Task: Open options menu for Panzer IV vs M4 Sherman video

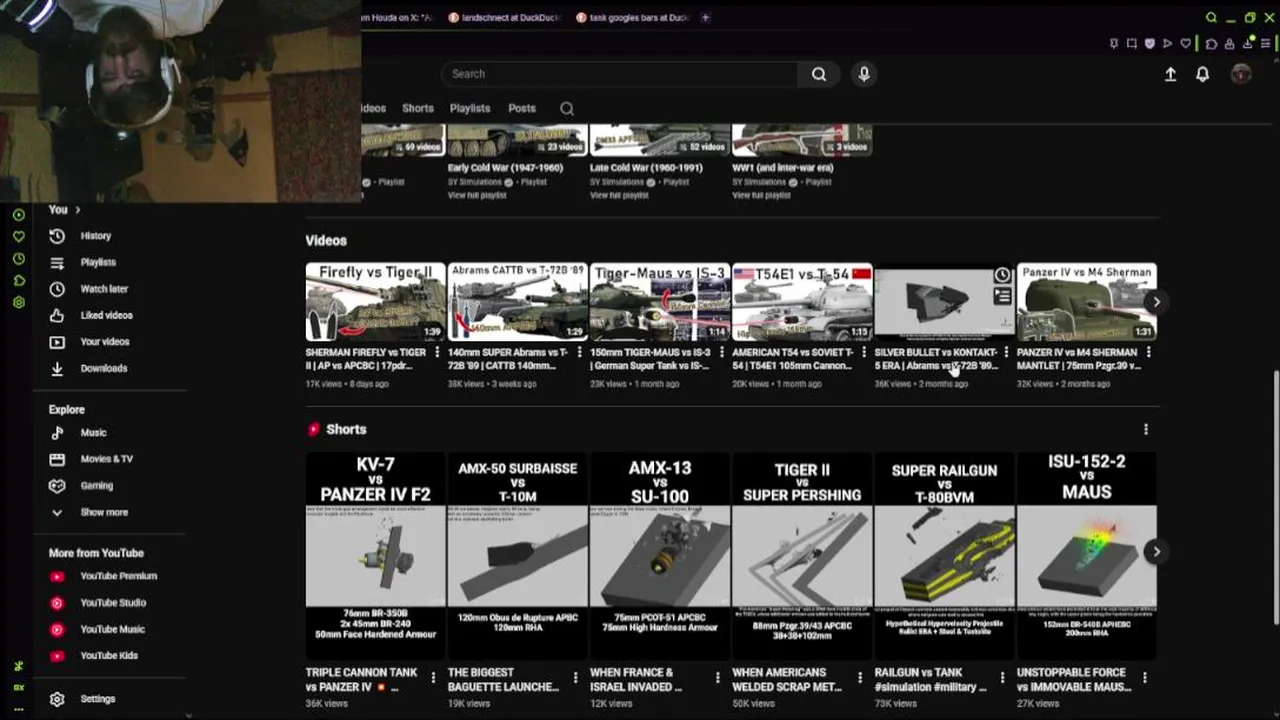Action: coord(1148,353)
